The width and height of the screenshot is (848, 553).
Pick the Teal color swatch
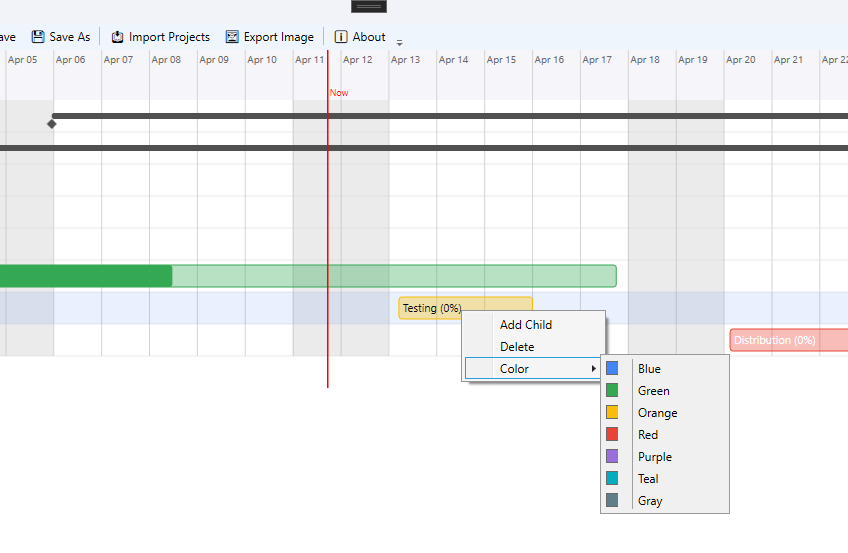pos(612,478)
